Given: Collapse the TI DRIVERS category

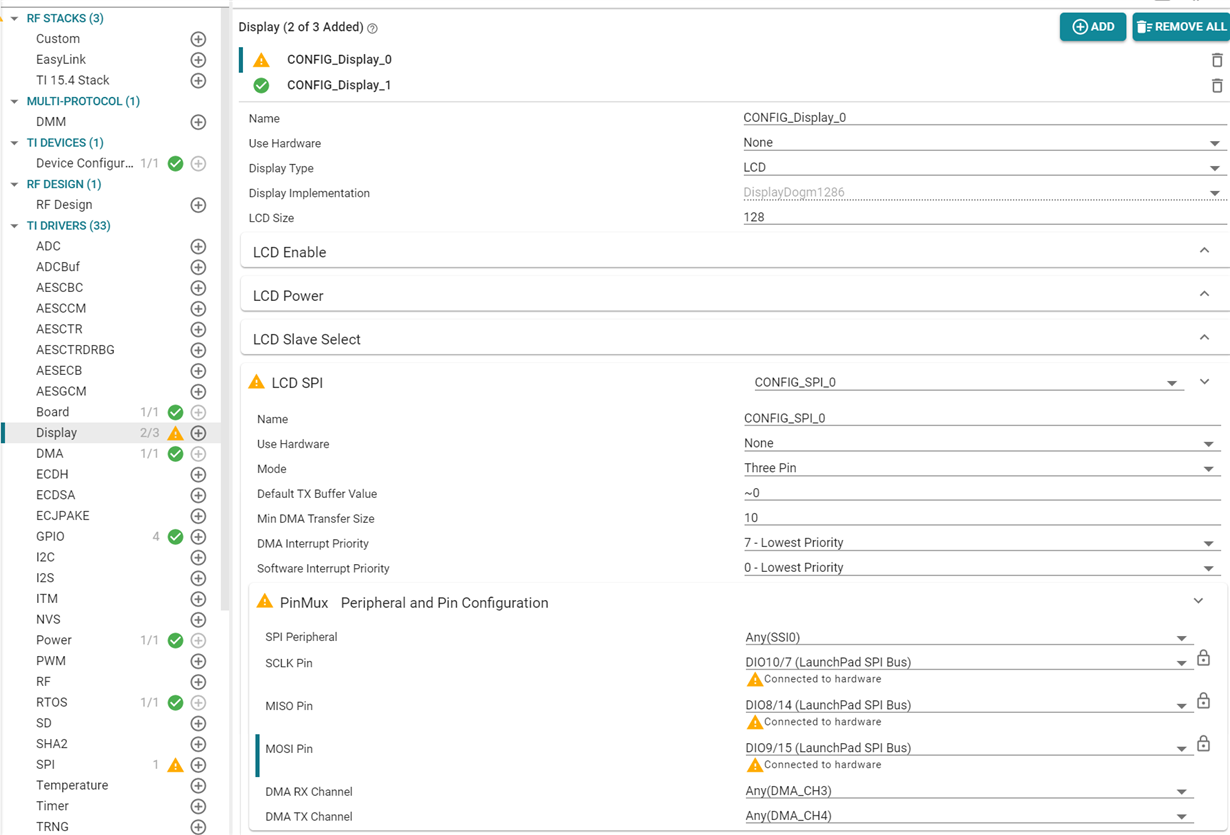Looking at the screenshot, I should point(14,226).
